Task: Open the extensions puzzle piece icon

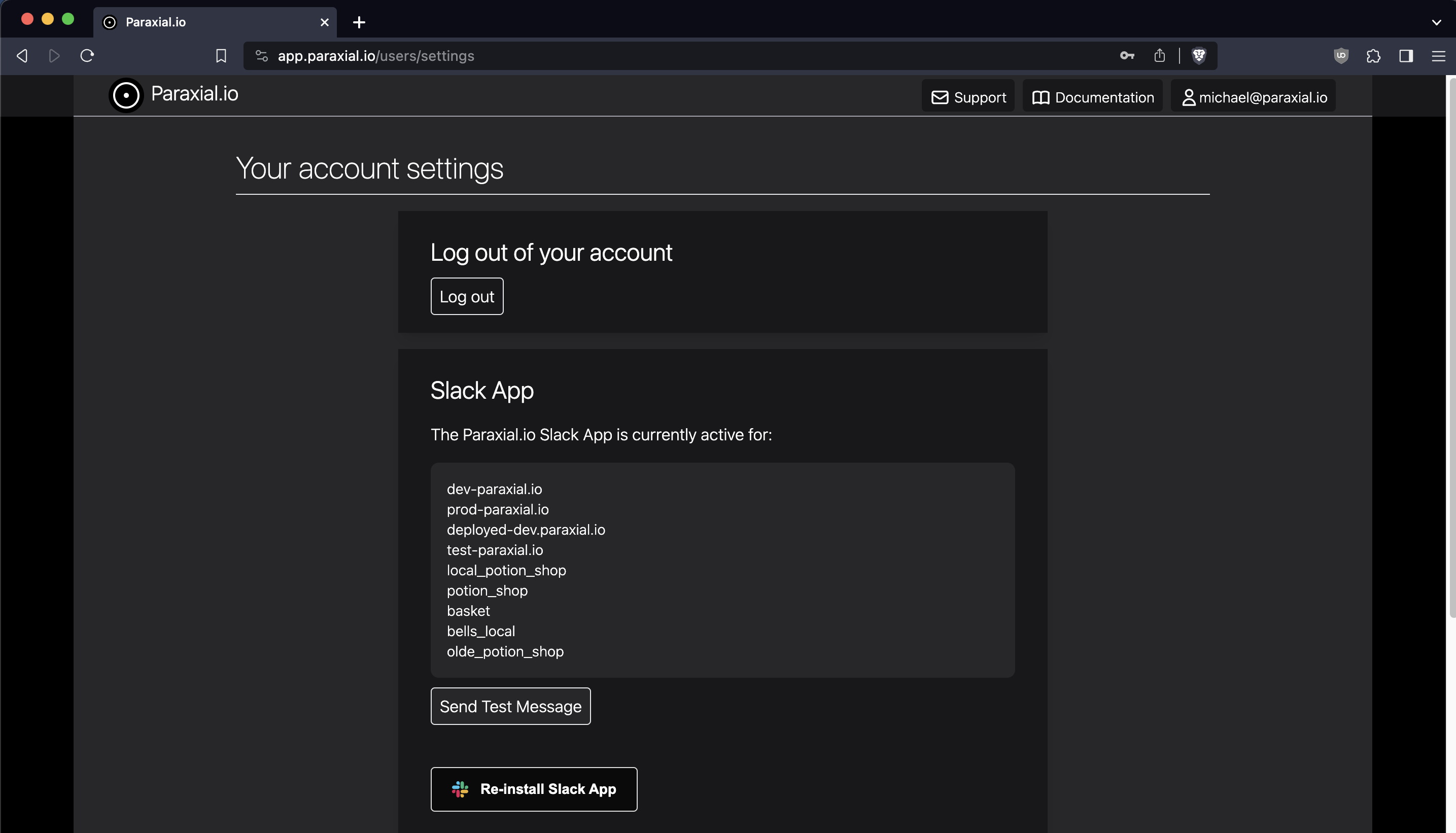Action: (x=1373, y=55)
